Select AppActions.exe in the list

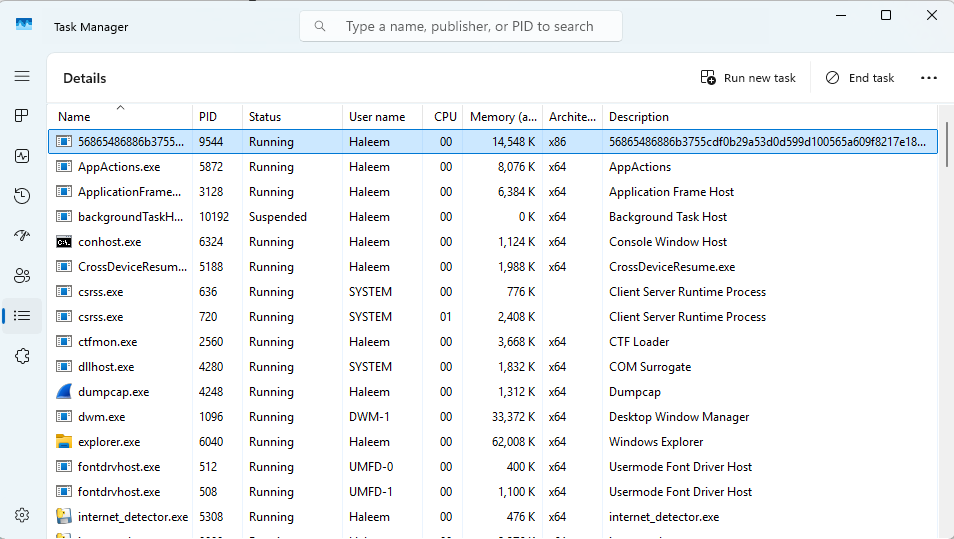pos(119,167)
